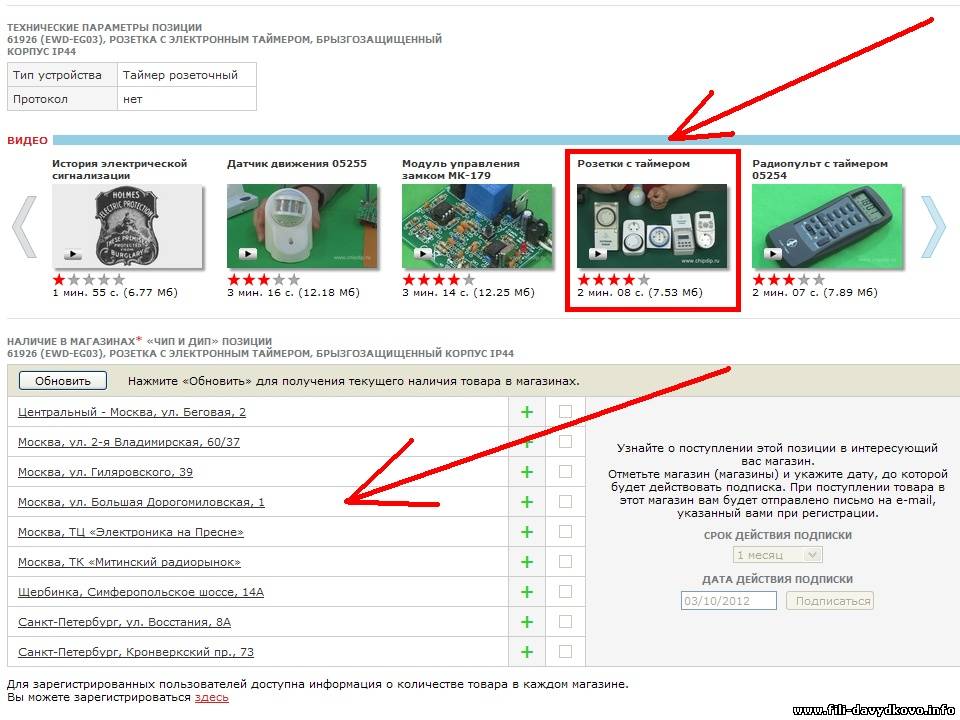Open the 'Радиопульт с таймером 05254' video thumbnail

tap(827, 227)
